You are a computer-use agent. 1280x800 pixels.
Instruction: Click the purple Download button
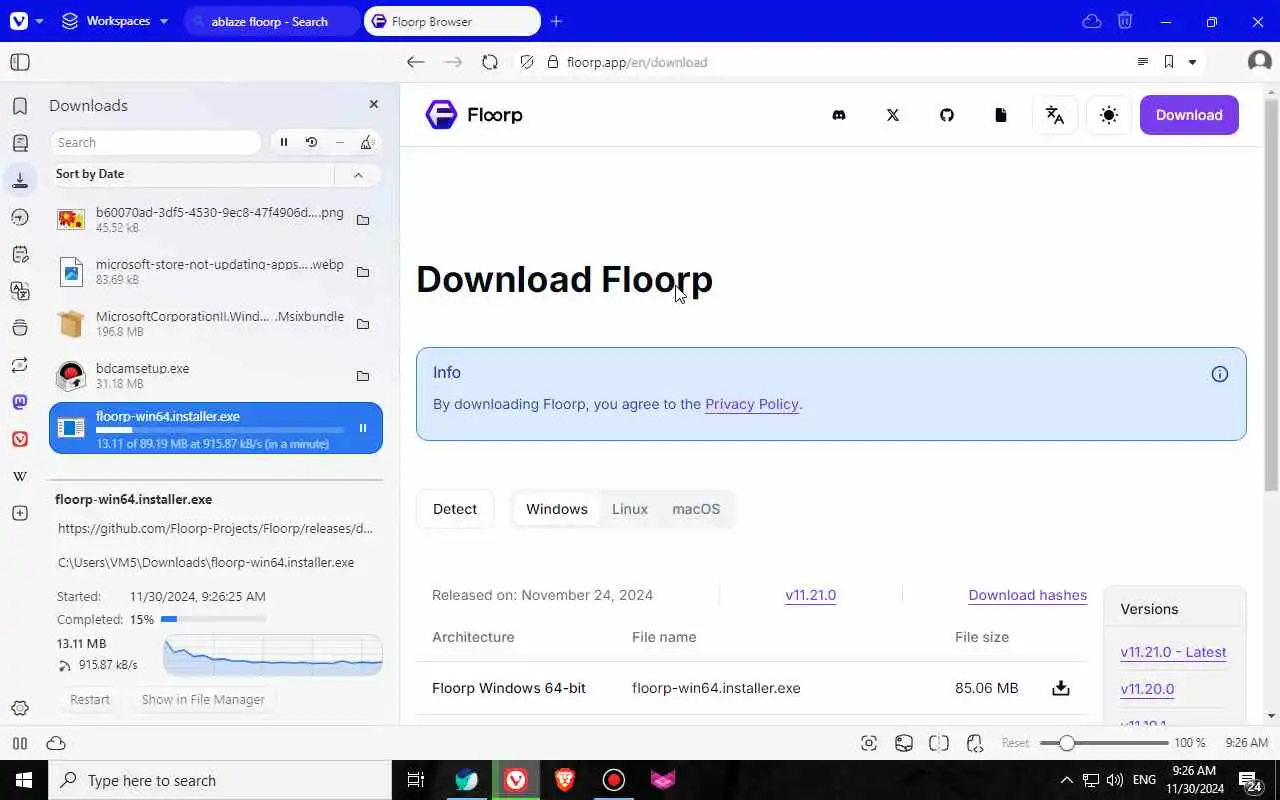(x=1189, y=115)
